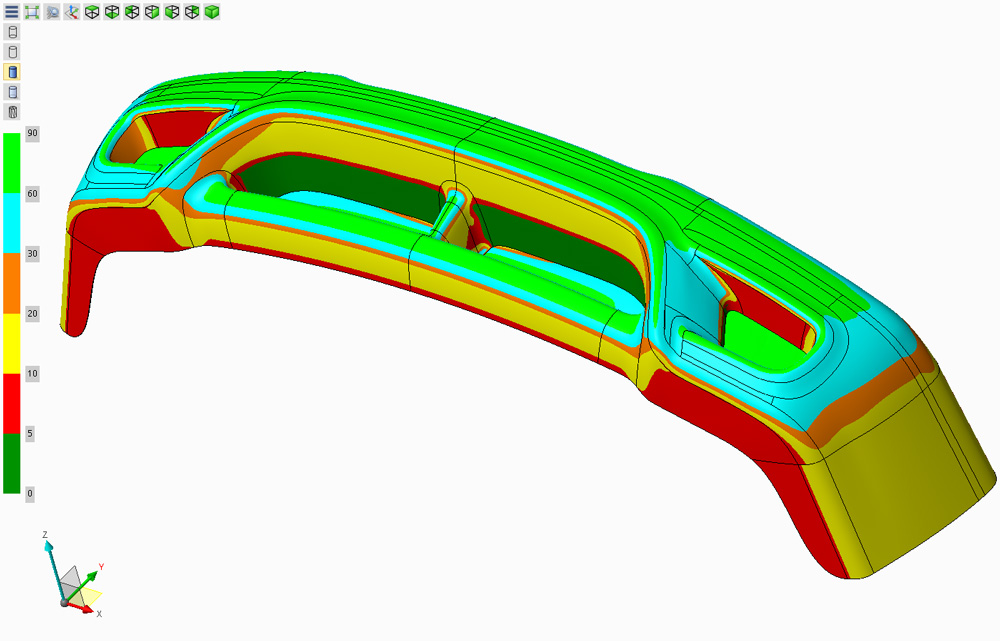Select cube view with back-left face highlighted
The width and height of the screenshot is (1000, 641).
[132, 11]
